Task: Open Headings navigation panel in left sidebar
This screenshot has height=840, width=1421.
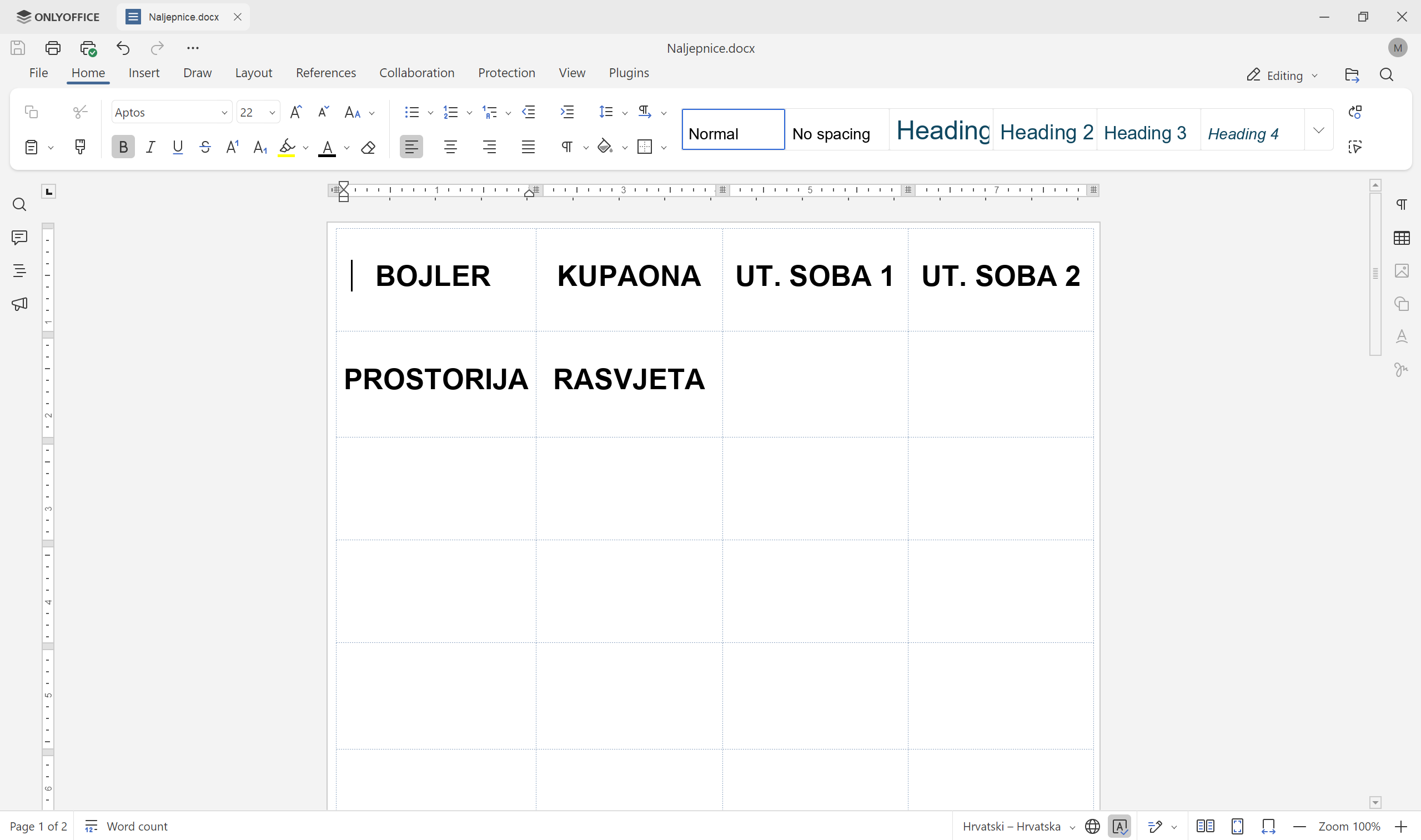Action: 19,271
